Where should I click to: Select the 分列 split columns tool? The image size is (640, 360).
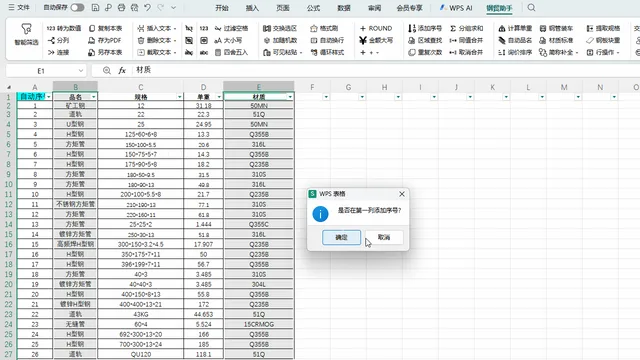pyautogui.click(x=58, y=40)
